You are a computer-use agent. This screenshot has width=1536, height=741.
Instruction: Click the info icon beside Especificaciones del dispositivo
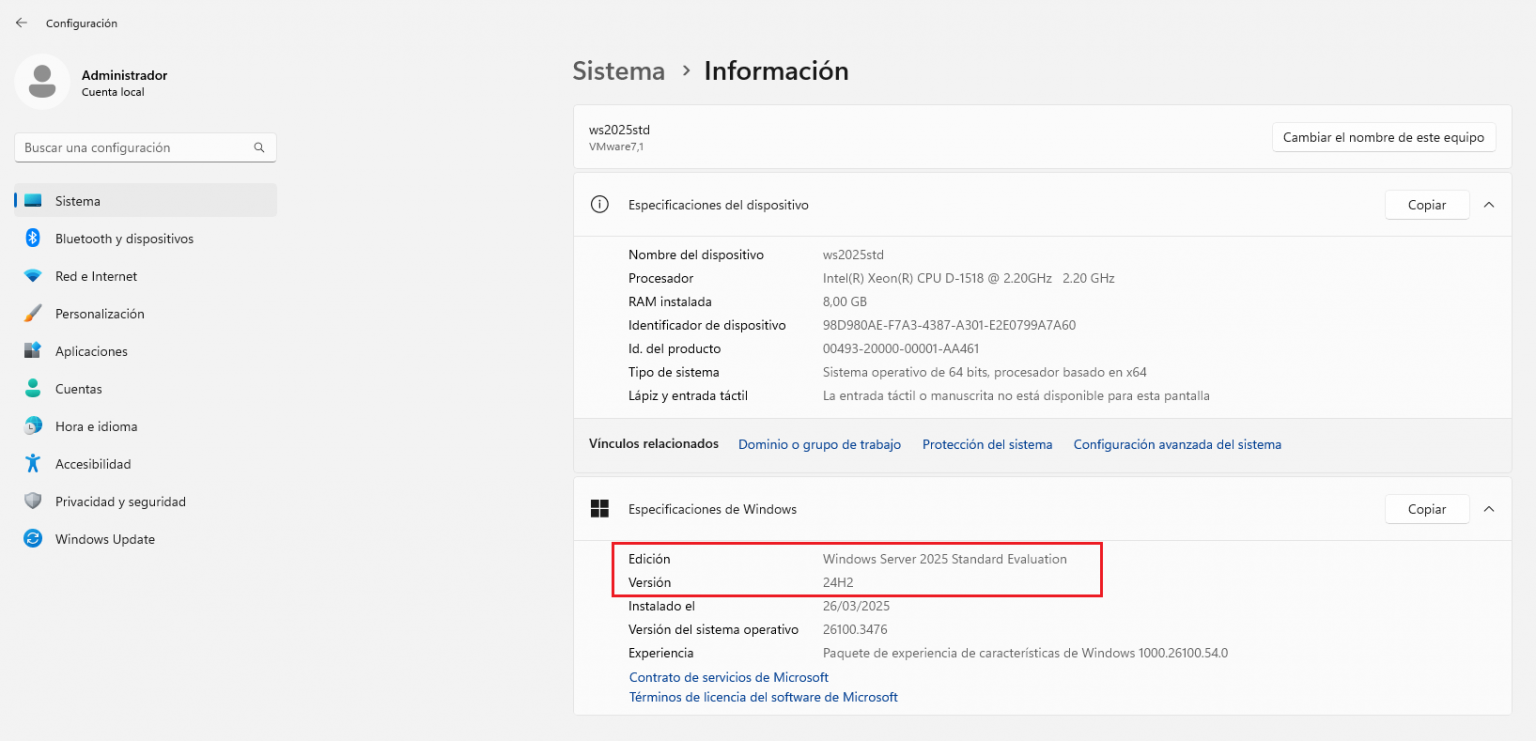600,204
